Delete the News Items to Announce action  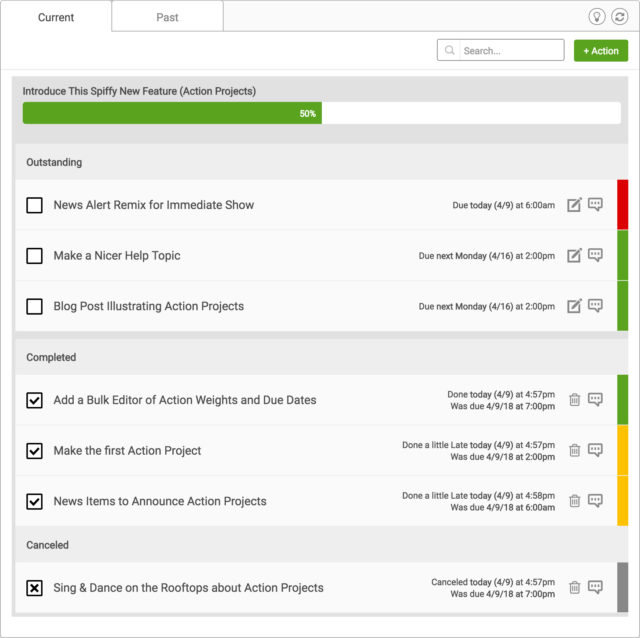click(x=574, y=501)
